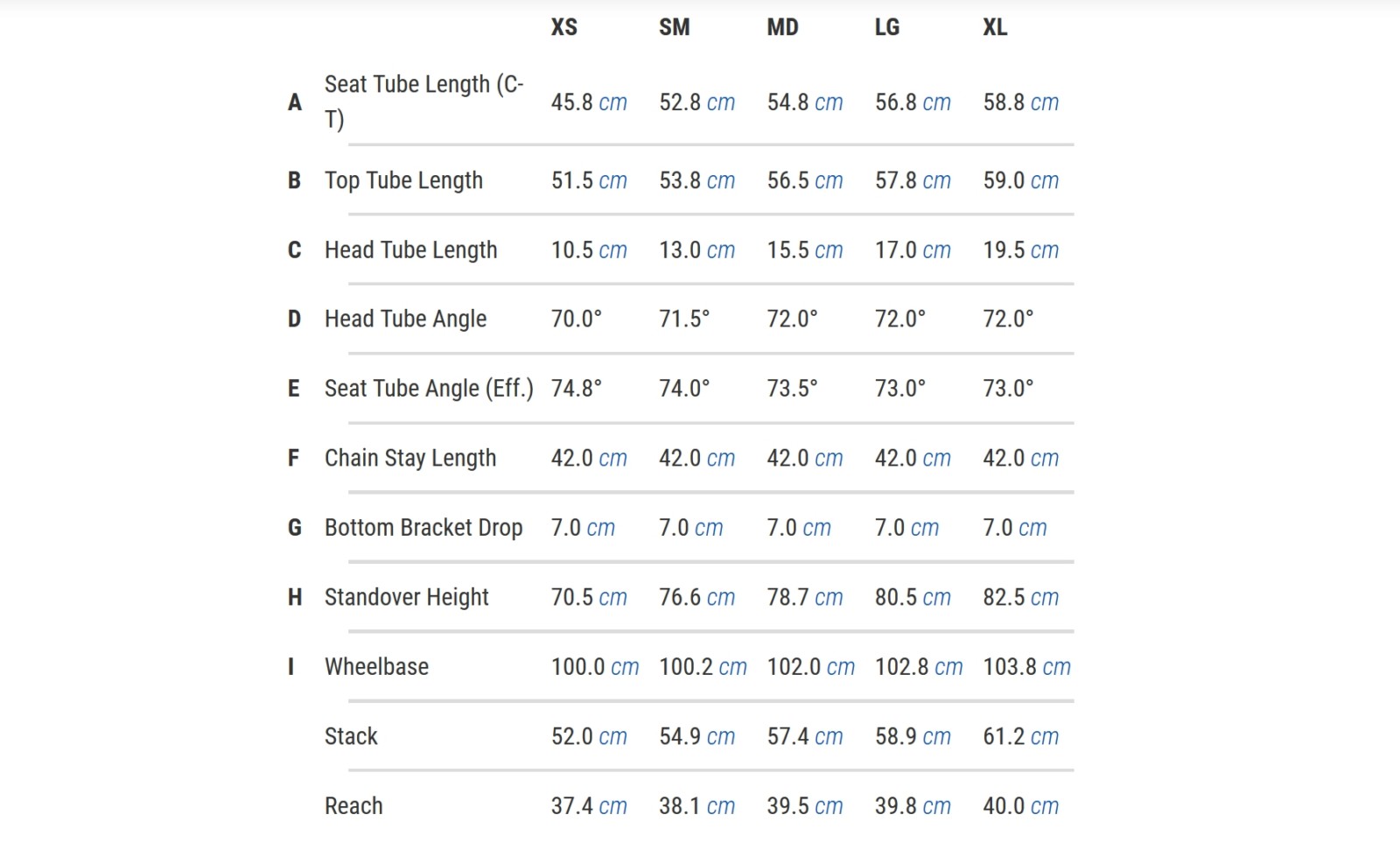
Task: Select the Standover Height label
Action: [407, 597]
